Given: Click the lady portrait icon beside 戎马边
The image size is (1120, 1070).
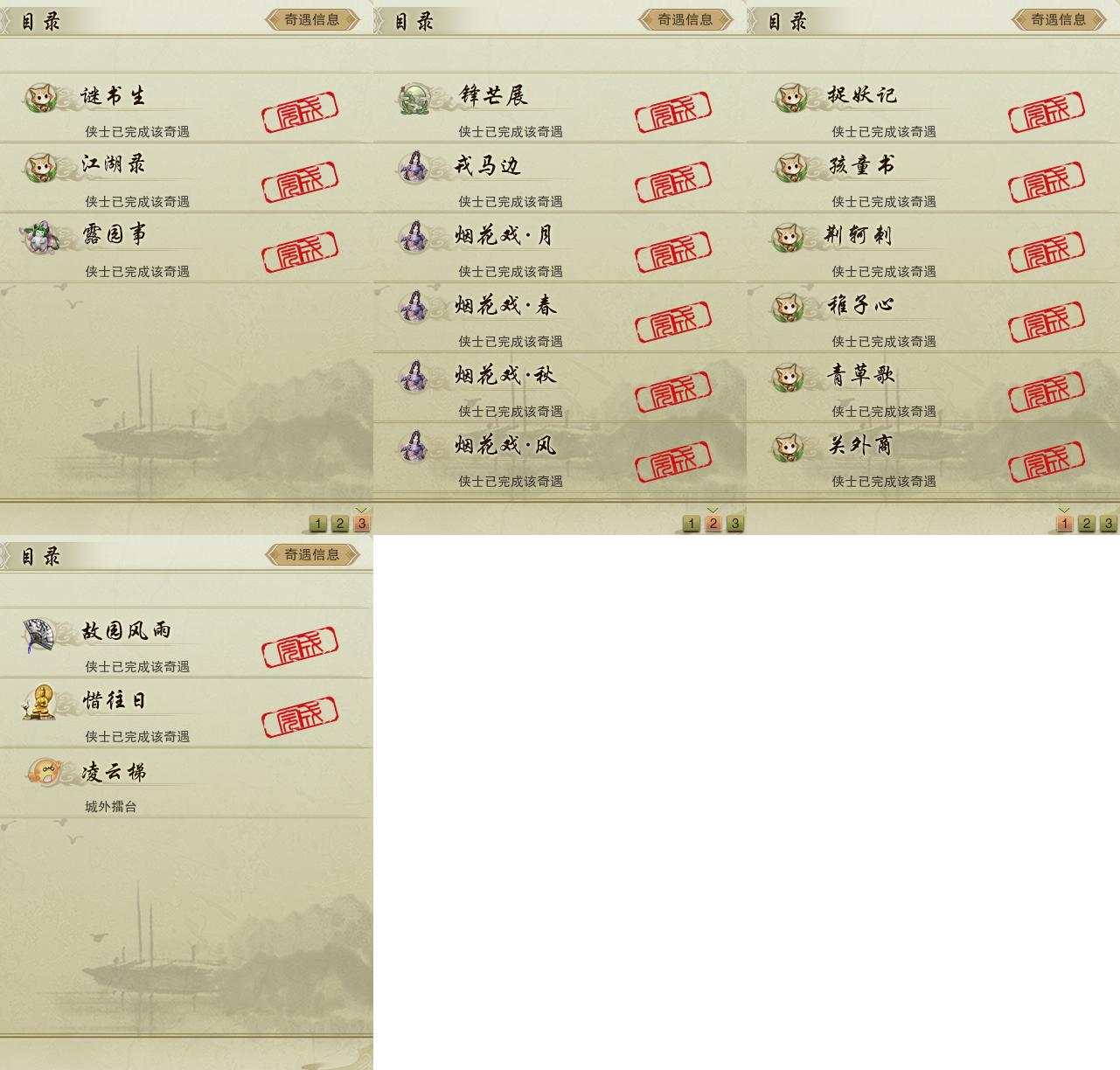Looking at the screenshot, I should (x=414, y=167).
